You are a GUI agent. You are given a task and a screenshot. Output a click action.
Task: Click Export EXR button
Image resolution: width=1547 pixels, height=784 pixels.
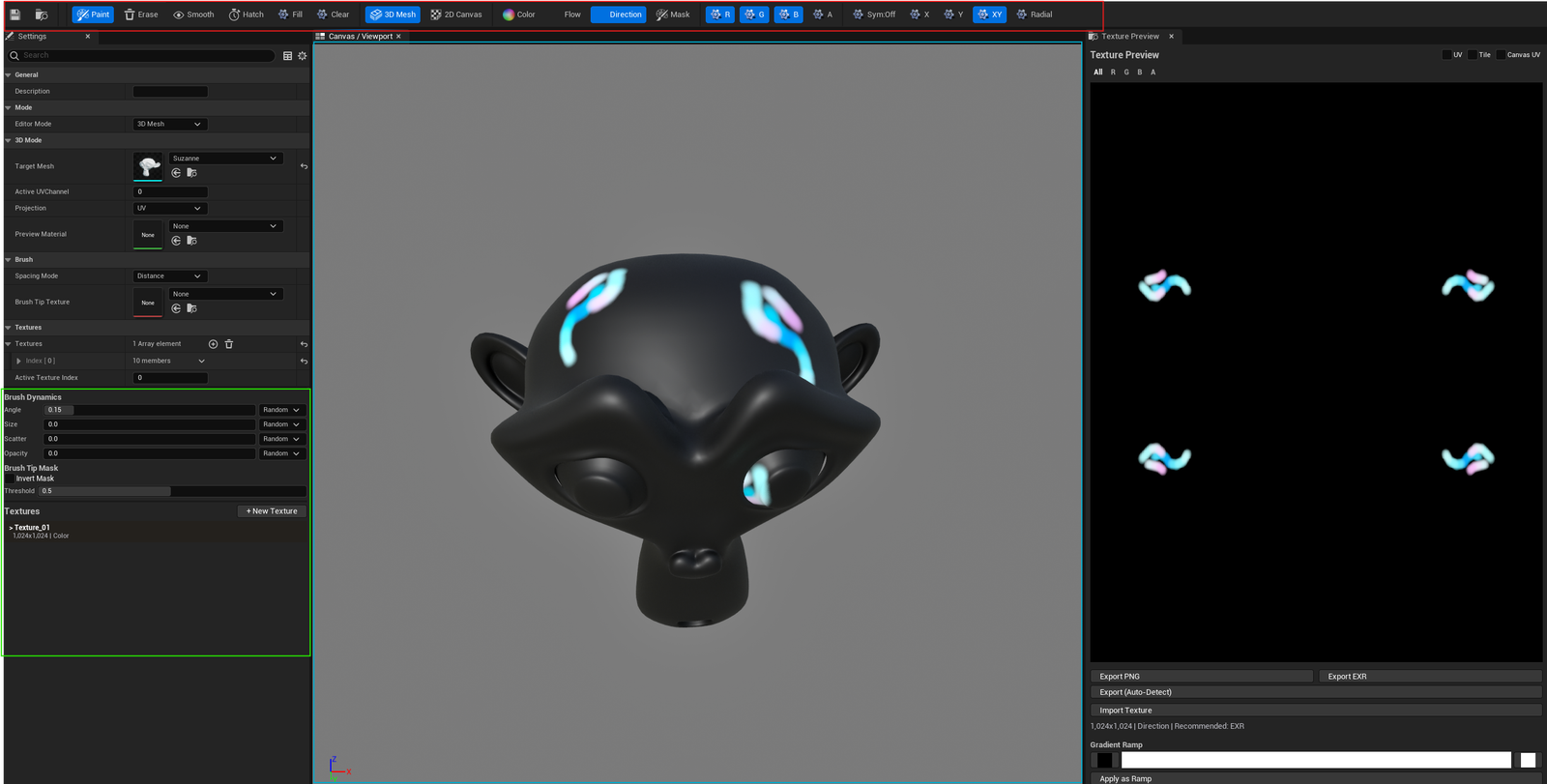(x=1430, y=677)
